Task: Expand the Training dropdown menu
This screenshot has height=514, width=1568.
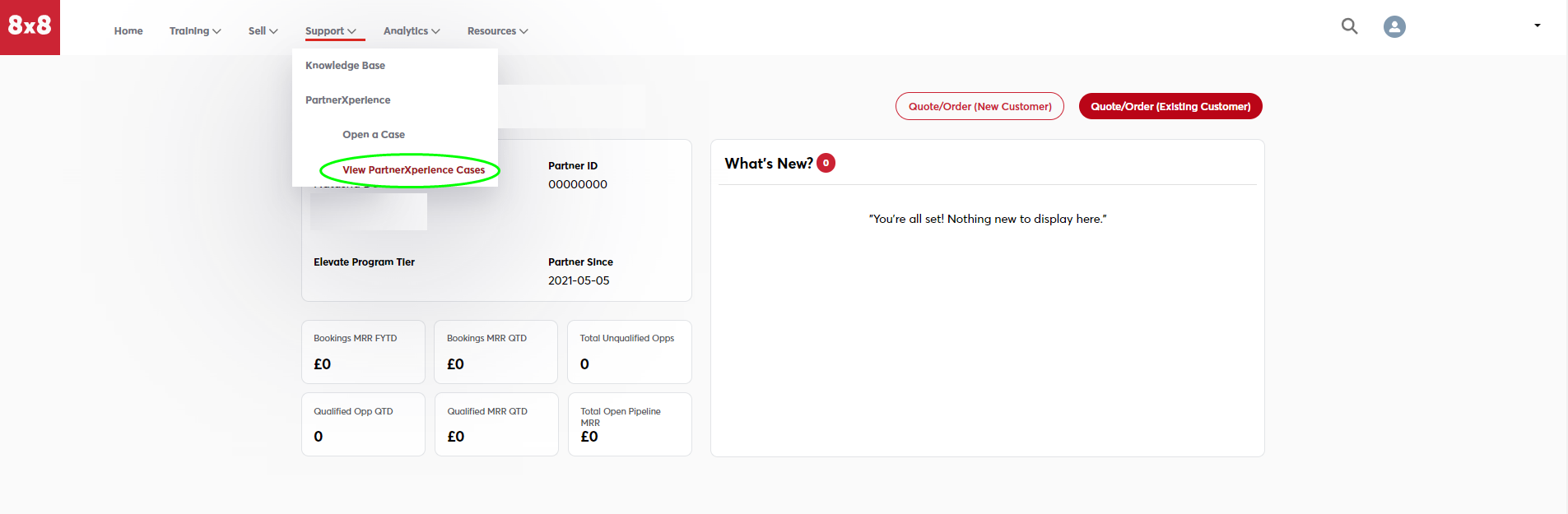Action: click(195, 31)
